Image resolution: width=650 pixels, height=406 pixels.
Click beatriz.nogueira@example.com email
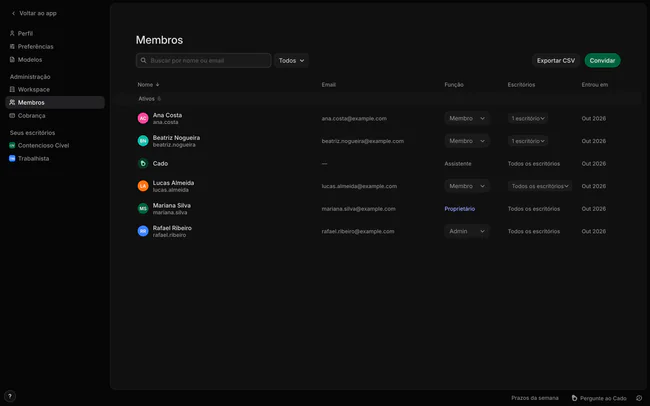click(363, 141)
